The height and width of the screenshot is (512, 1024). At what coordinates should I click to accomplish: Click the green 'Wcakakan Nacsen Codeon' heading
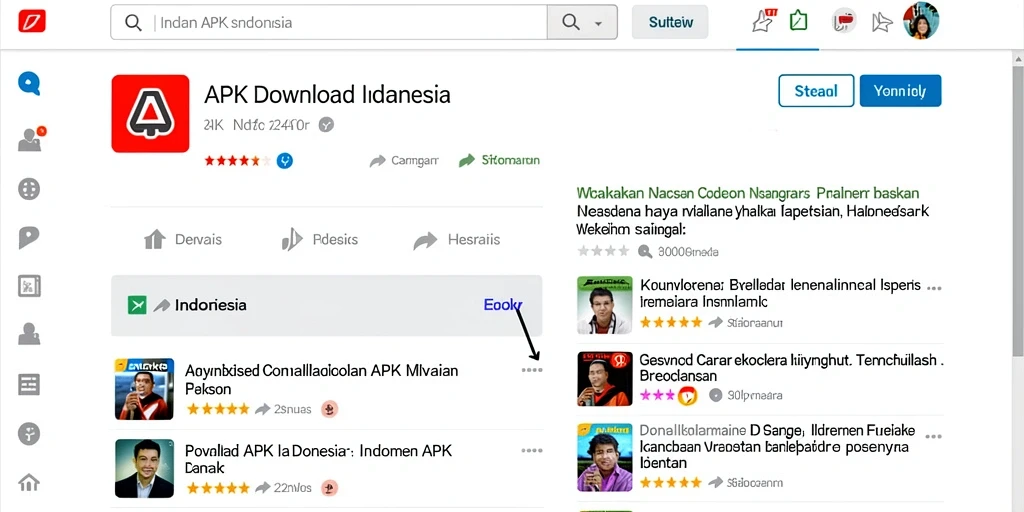pyautogui.click(x=748, y=193)
